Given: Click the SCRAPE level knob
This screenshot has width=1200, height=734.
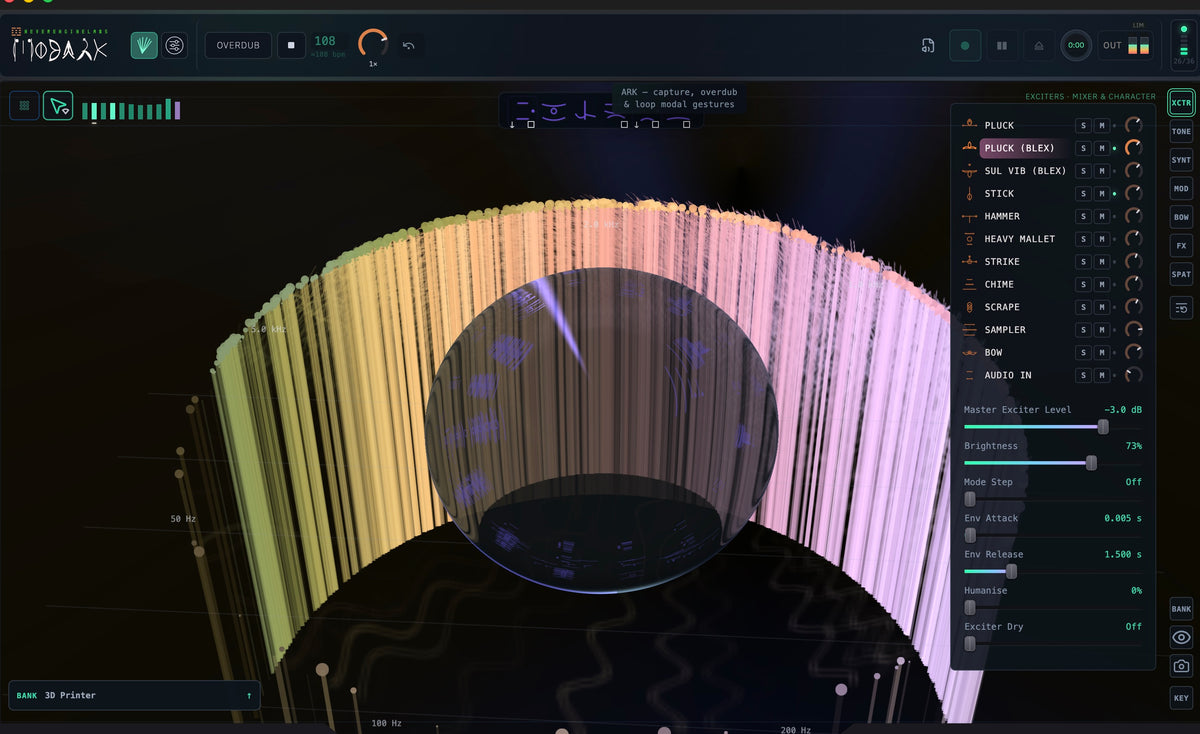Looking at the screenshot, I should pos(1133,307).
